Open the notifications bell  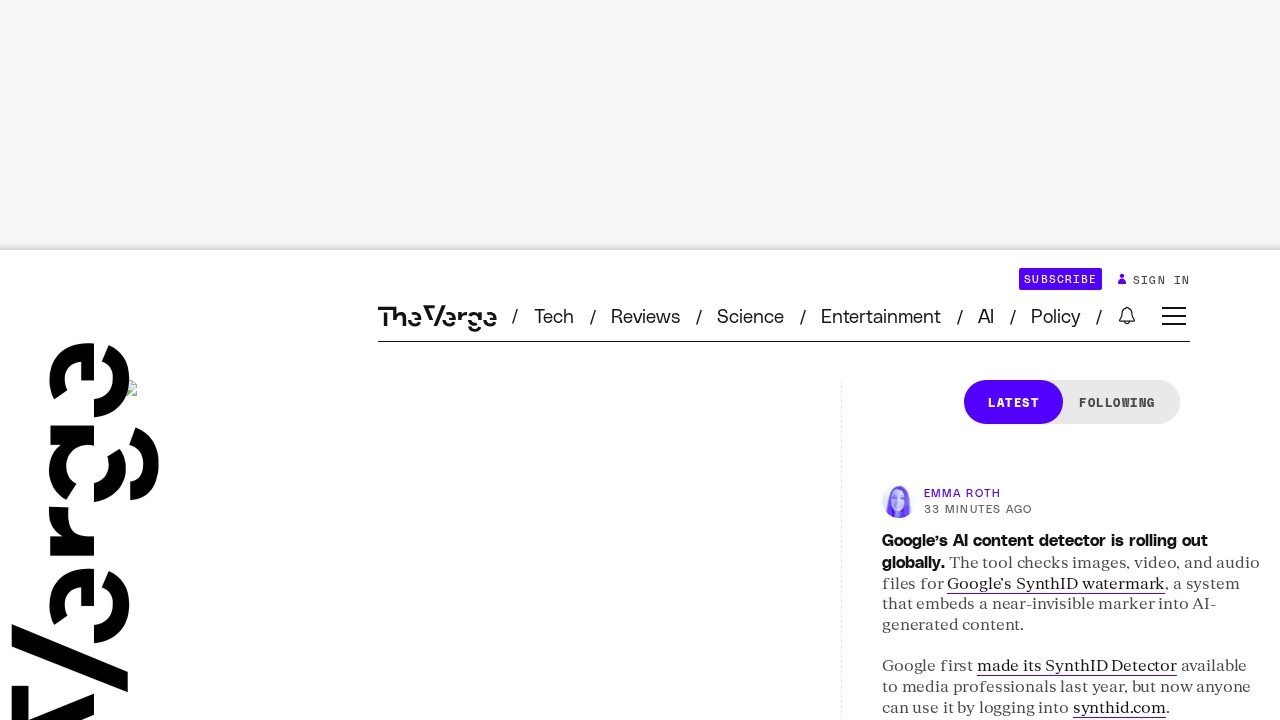tap(1127, 316)
